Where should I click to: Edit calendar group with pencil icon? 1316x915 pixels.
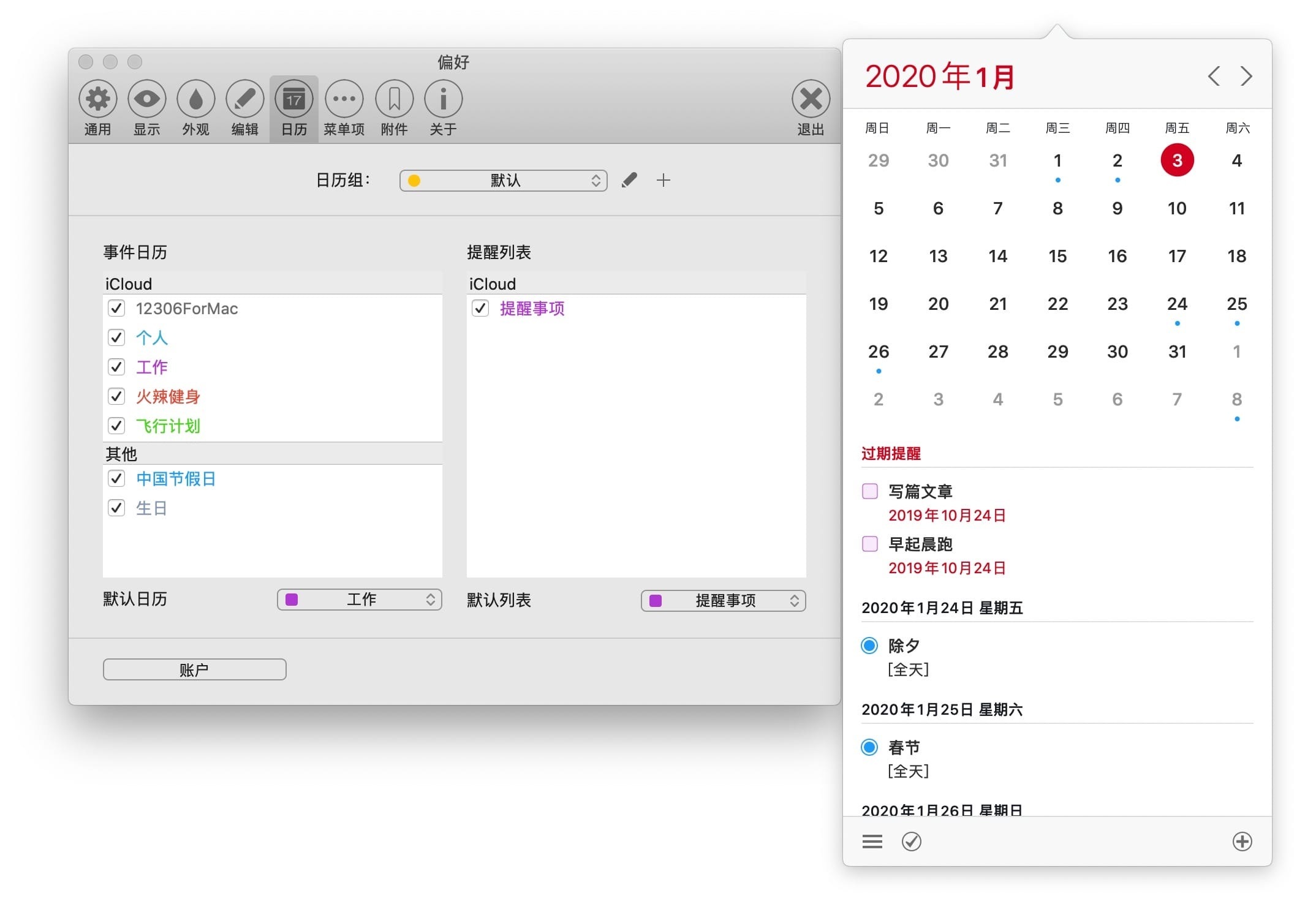629,180
